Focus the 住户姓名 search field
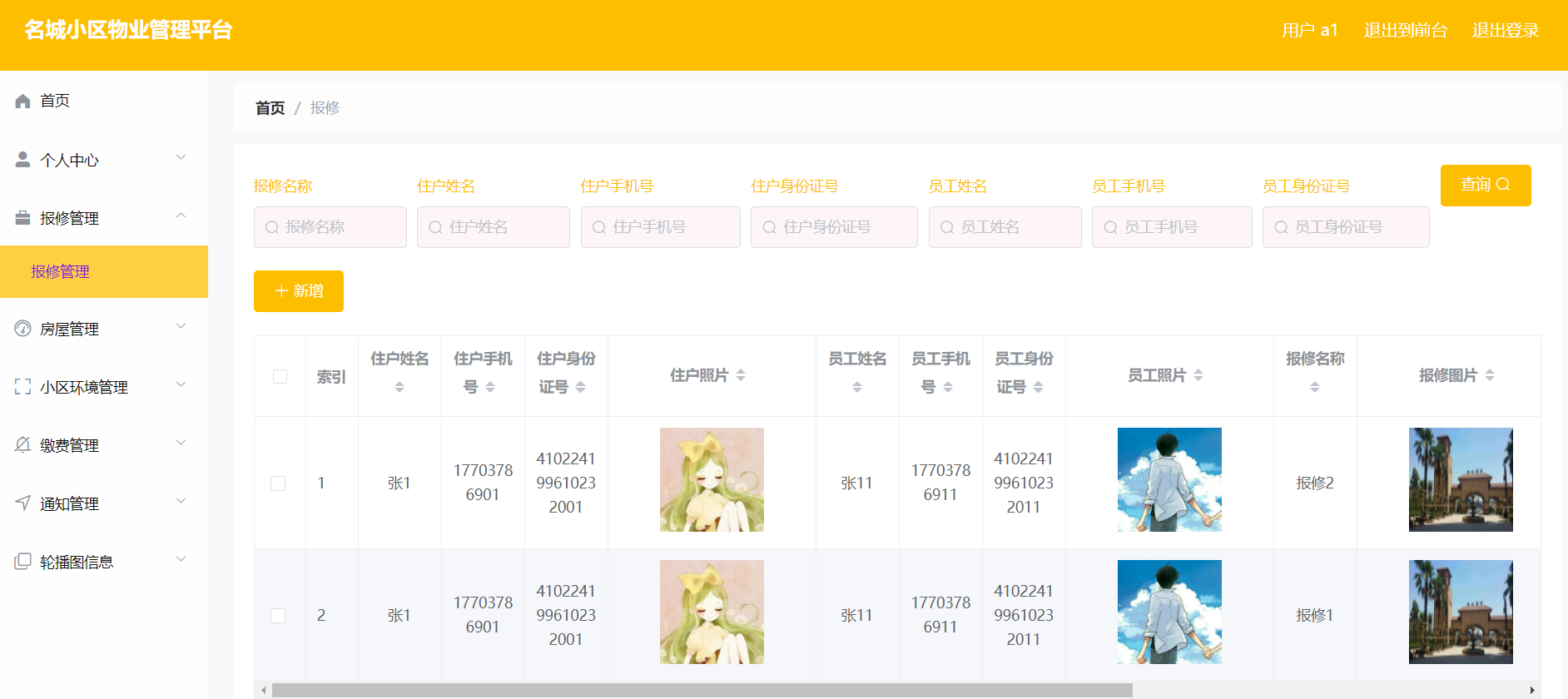 coord(494,227)
